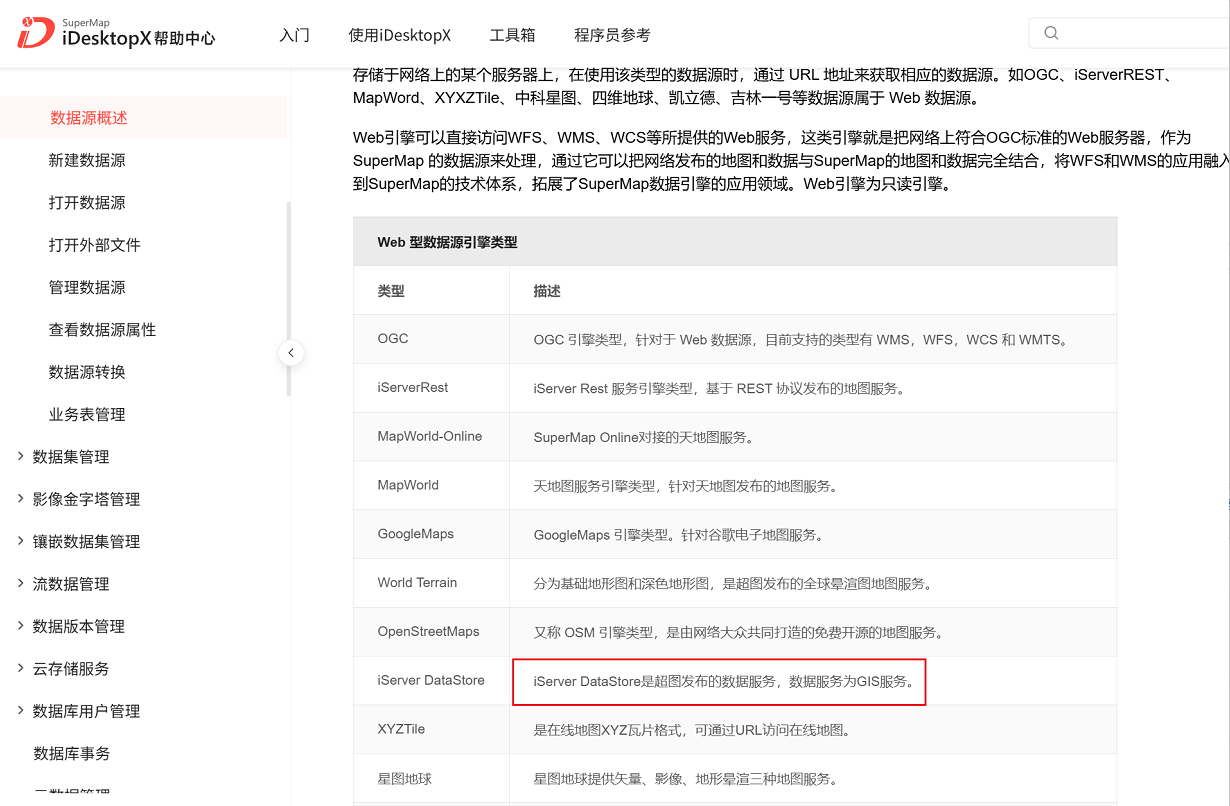Open the 查看数据源属性 page
1230x806 pixels.
pyautogui.click(x=102, y=330)
